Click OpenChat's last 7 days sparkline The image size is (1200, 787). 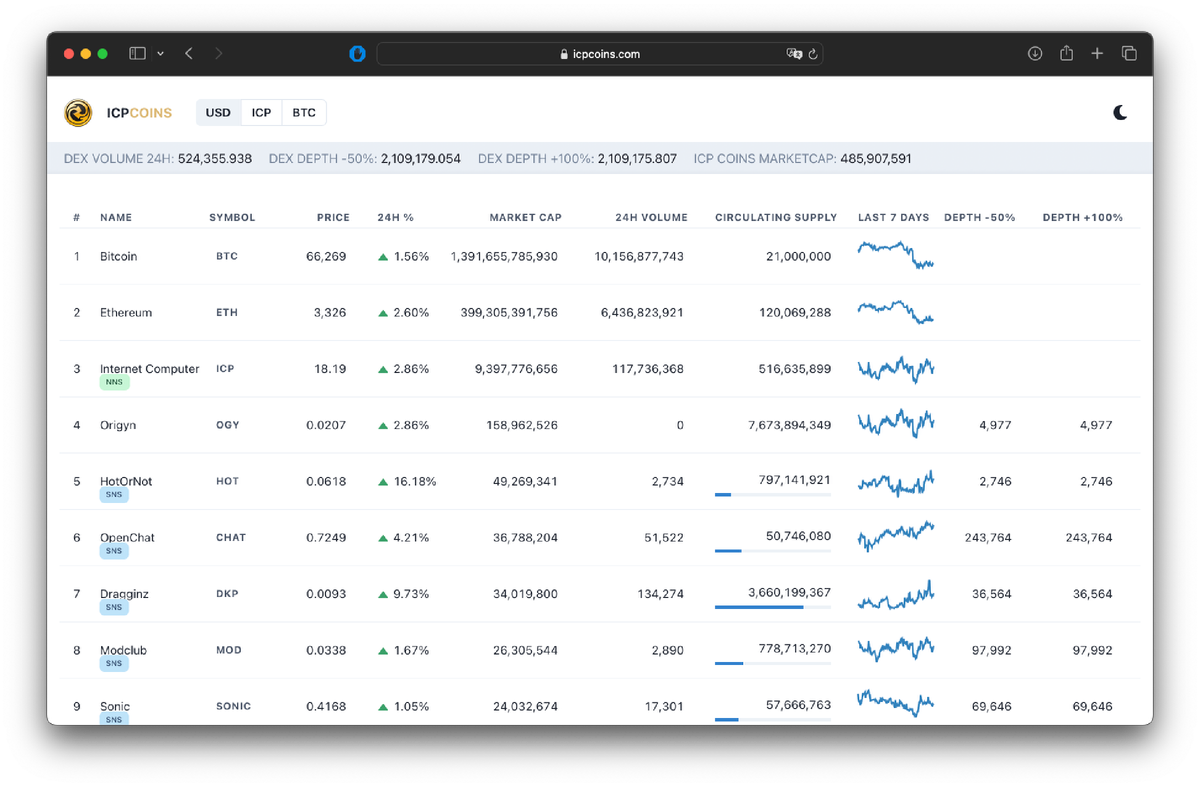[896, 536]
